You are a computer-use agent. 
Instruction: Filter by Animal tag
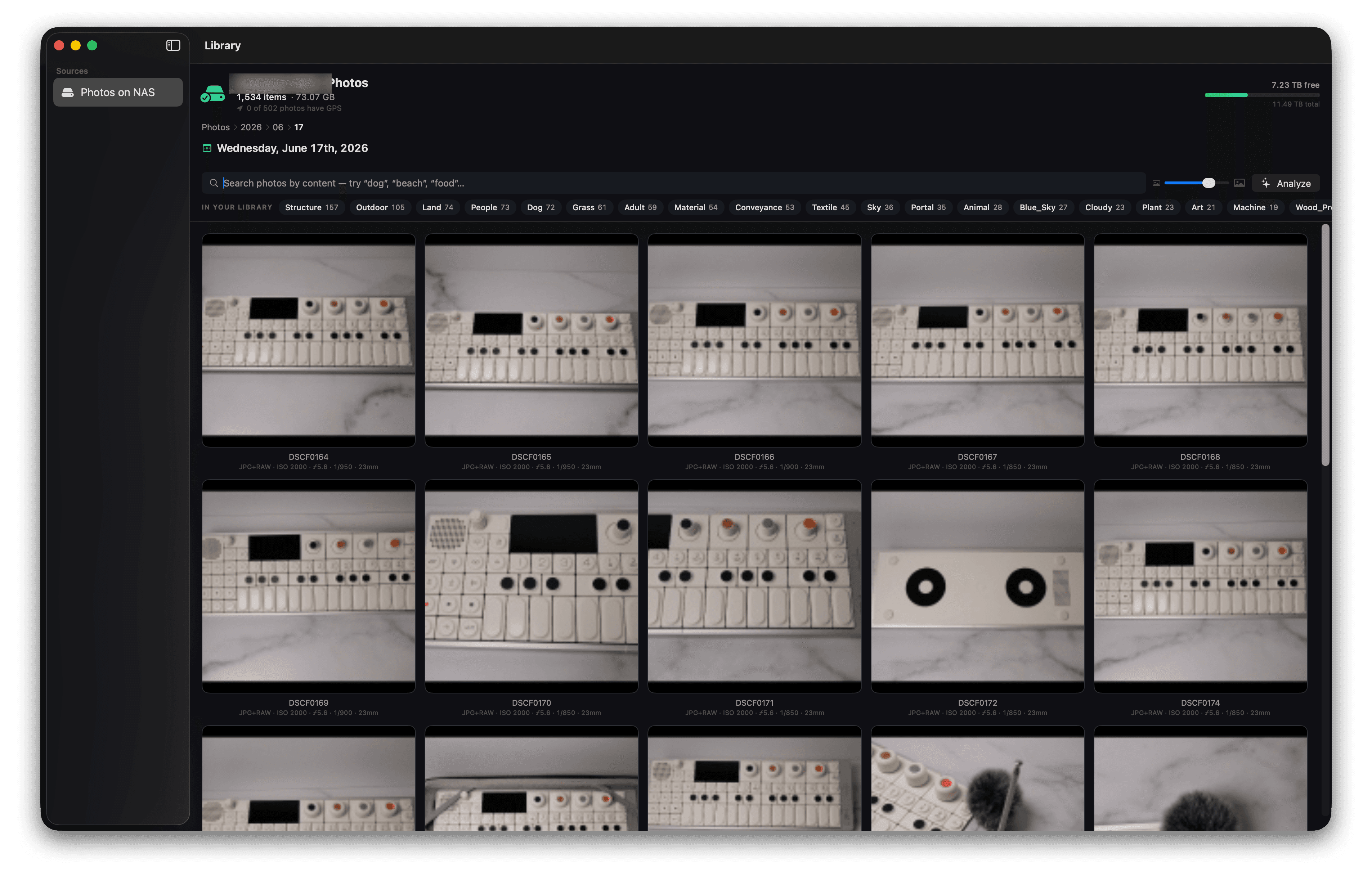[982, 207]
